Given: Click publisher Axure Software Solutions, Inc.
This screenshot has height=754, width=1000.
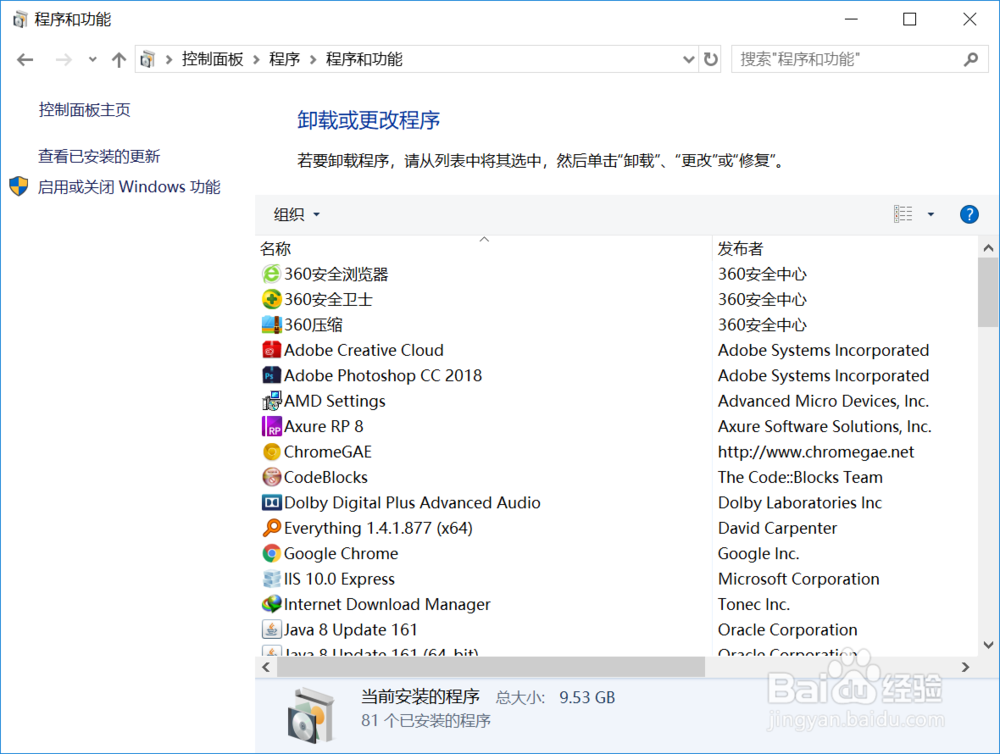Looking at the screenshot, I should pos(825,426).
